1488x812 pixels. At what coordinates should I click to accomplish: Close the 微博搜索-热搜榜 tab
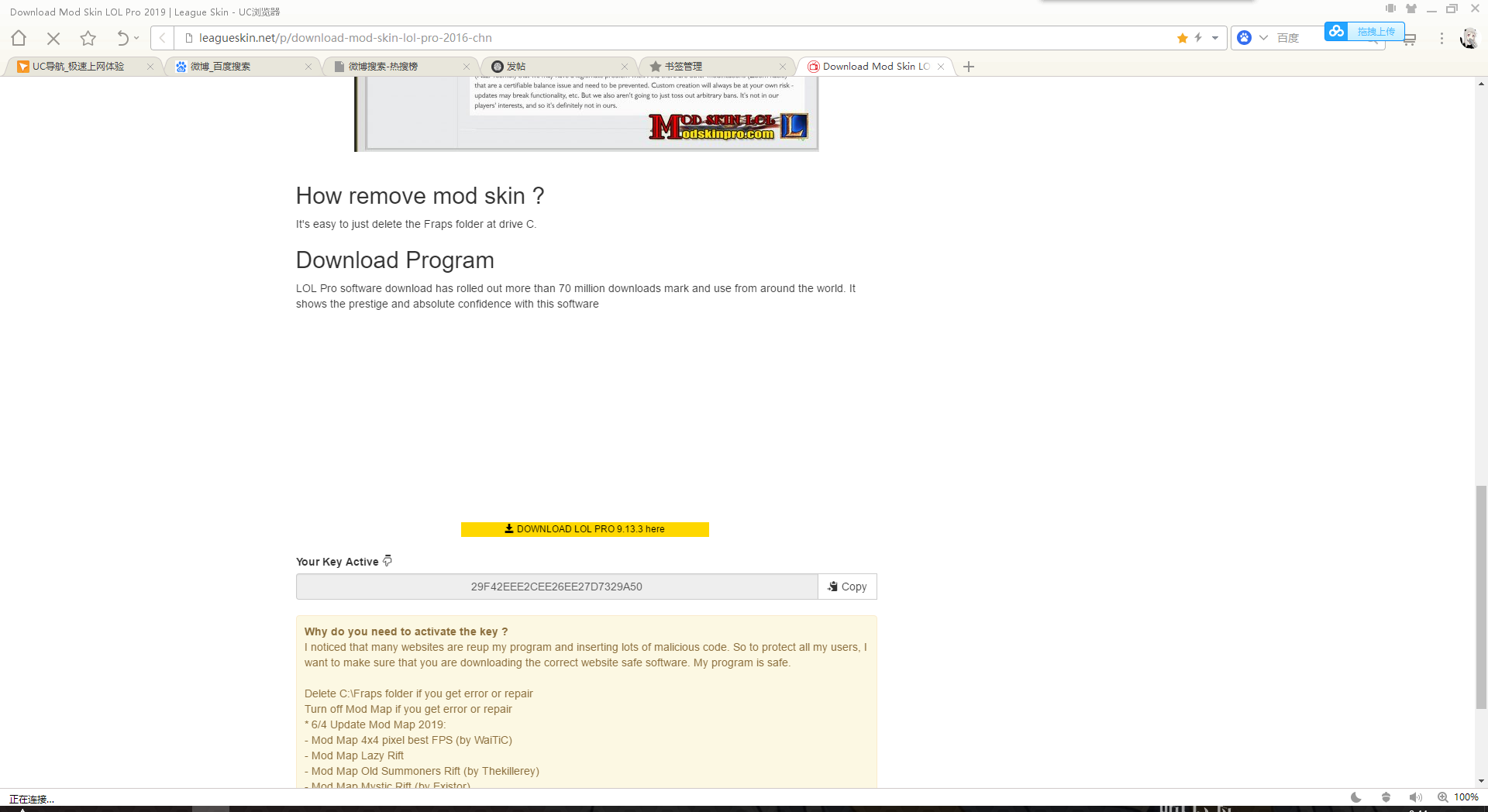coord(467,67)
